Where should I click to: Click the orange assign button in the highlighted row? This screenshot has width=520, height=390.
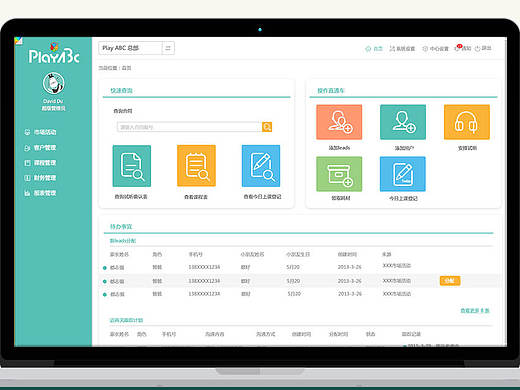[450, 281]
